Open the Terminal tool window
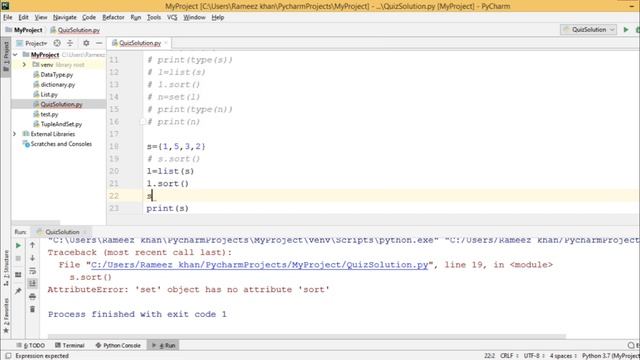 click(70, 345)
